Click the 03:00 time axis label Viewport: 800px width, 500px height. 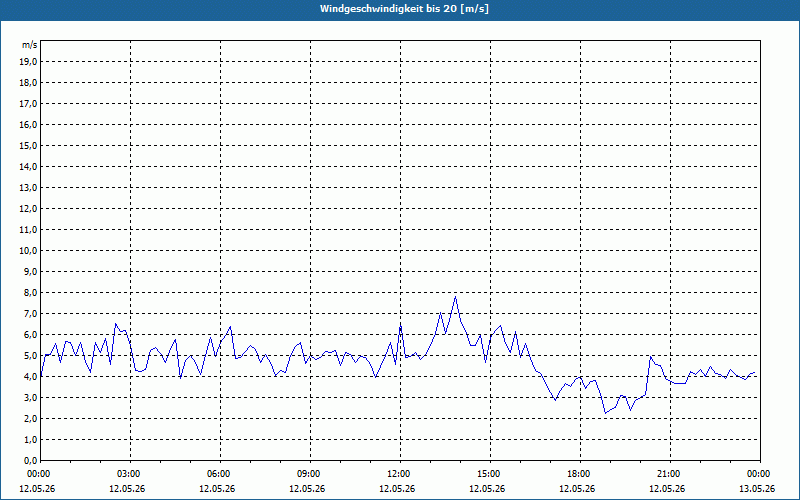130,474
